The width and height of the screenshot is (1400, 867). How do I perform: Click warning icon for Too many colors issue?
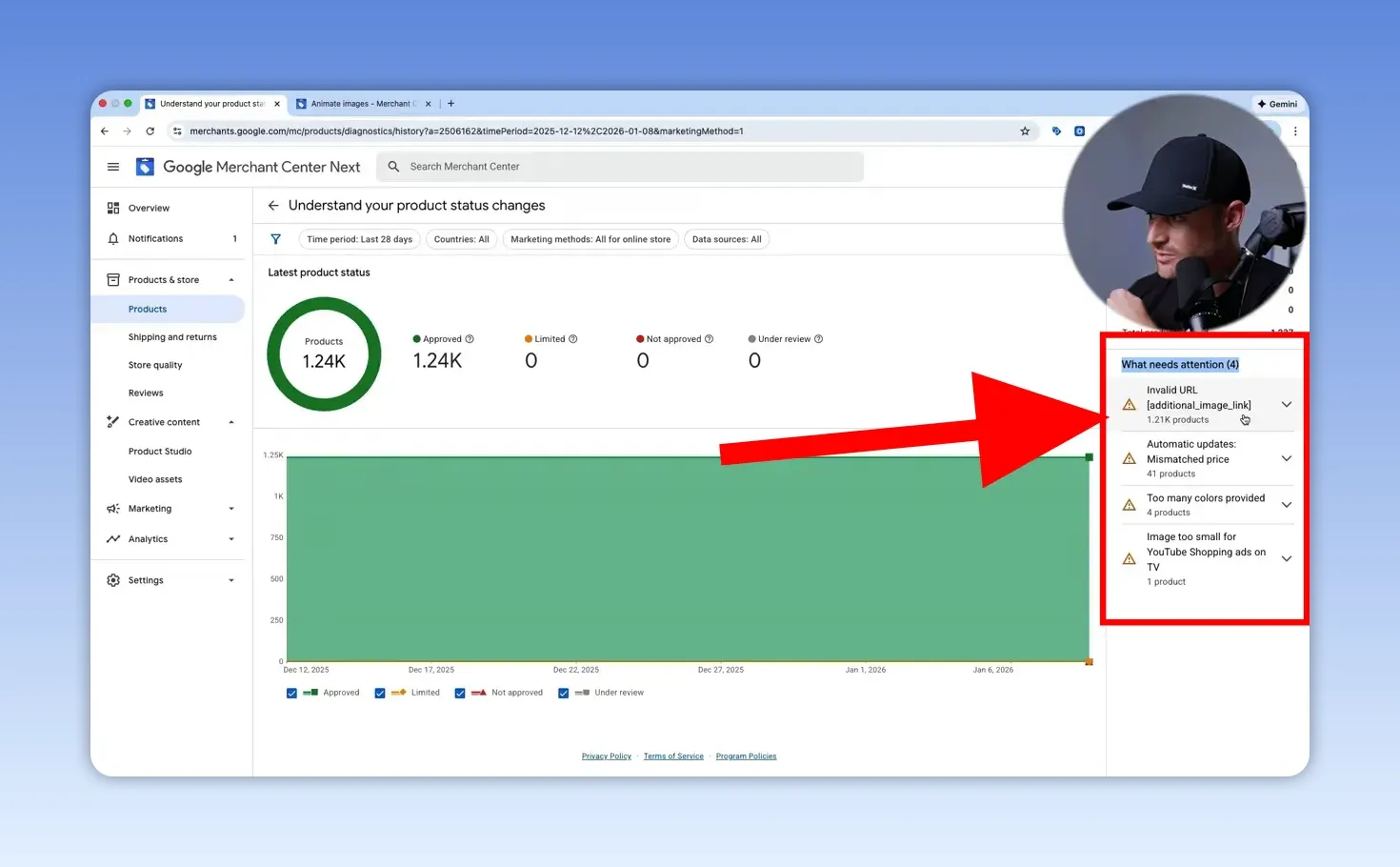point(1130,505)
